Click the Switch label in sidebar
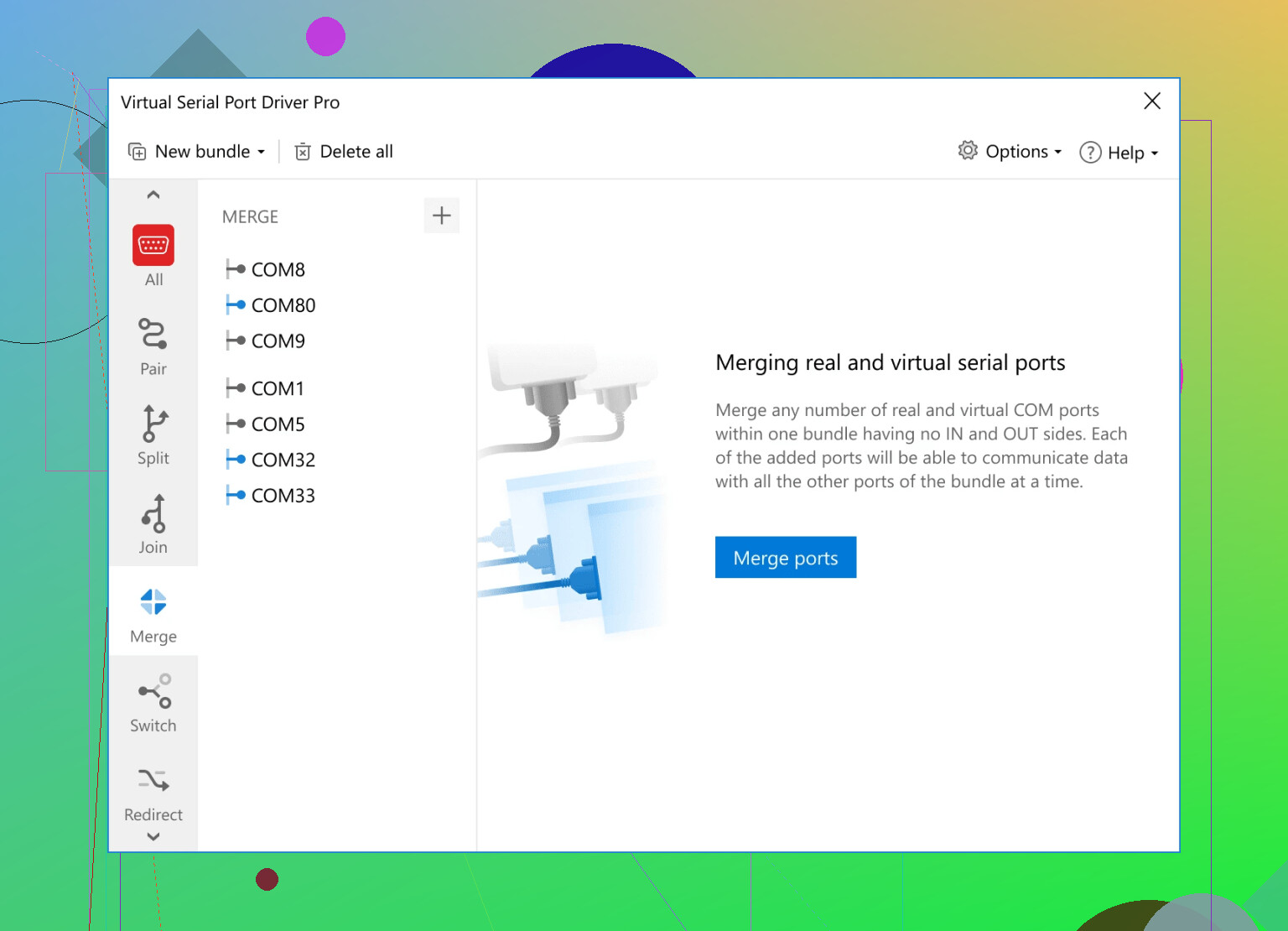This screenshot has height=931, width=1288. 153,726
